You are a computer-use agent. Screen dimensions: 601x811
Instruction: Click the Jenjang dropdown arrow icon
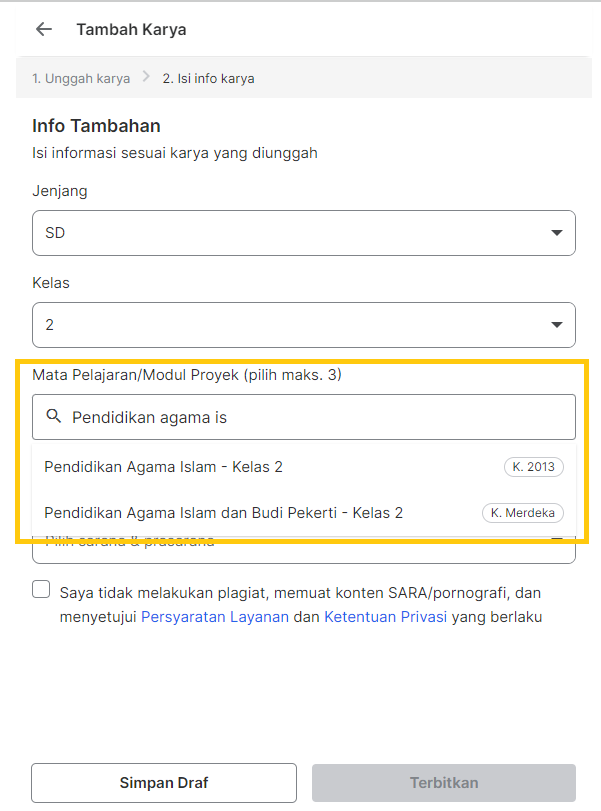(558, 232)
